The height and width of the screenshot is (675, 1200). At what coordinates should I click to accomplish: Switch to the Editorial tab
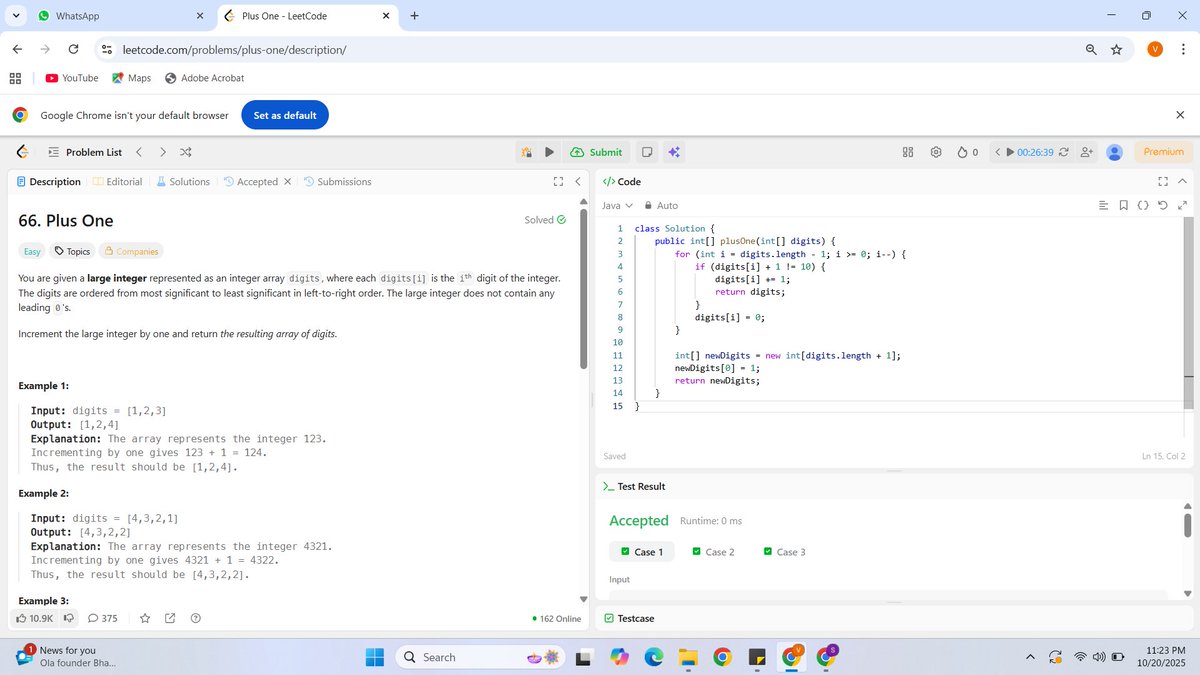coord(117,182)
